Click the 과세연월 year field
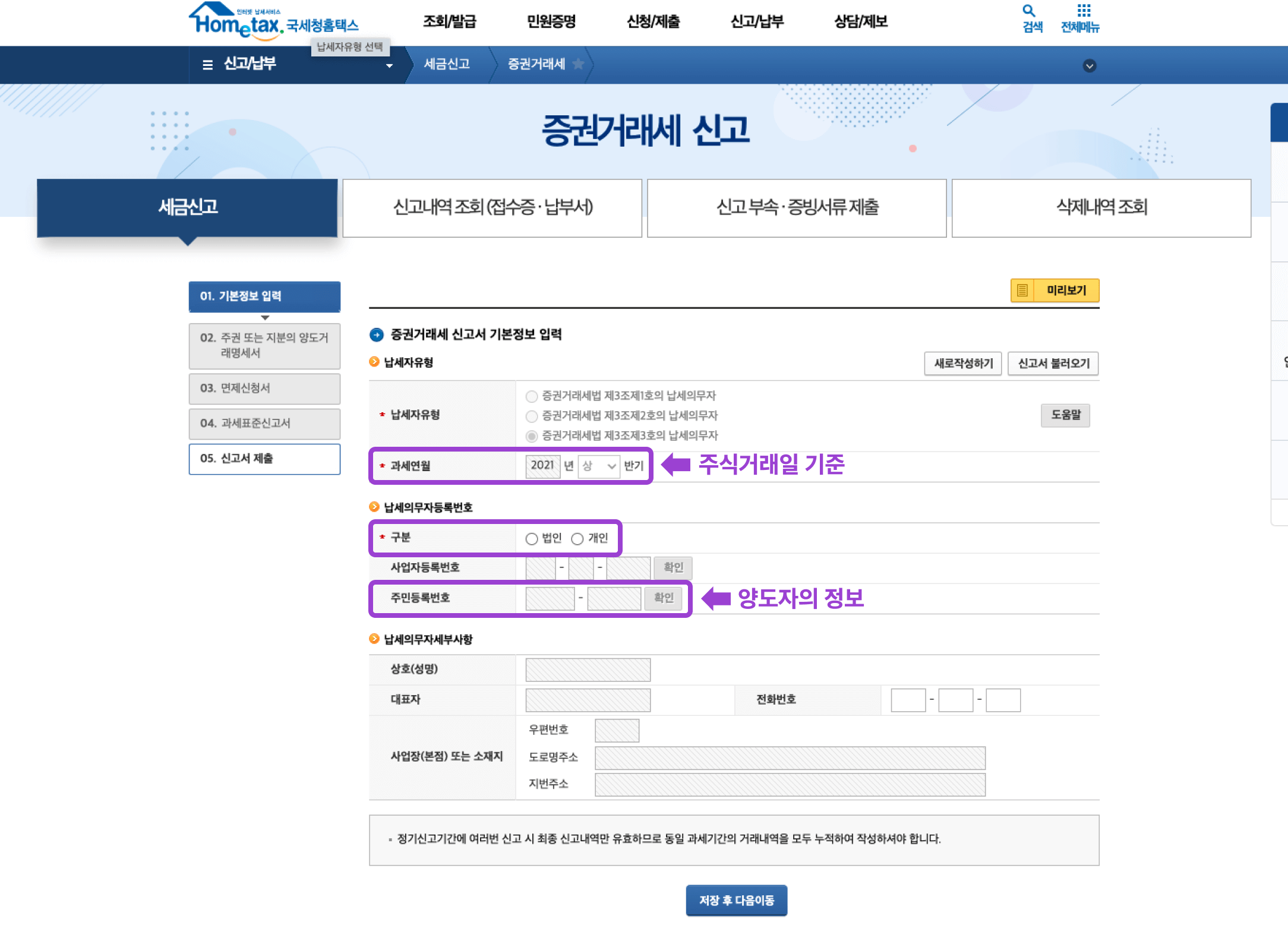 coord(542,466)
